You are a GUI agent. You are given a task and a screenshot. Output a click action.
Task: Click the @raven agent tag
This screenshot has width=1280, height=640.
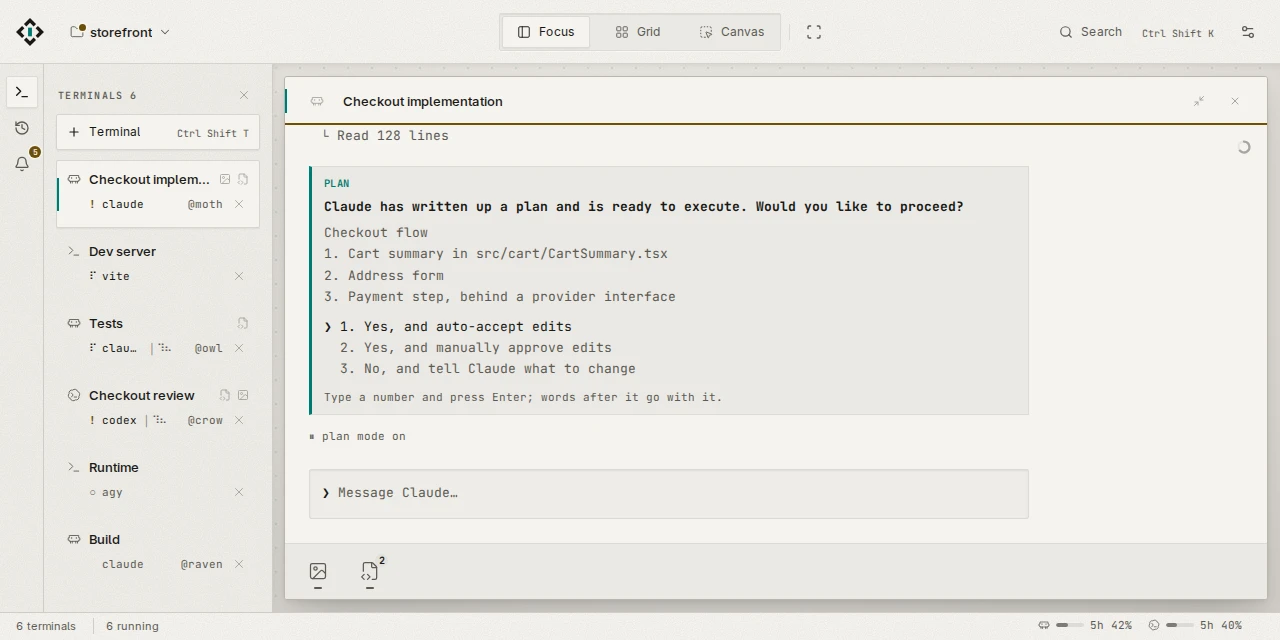coord(202,564)
